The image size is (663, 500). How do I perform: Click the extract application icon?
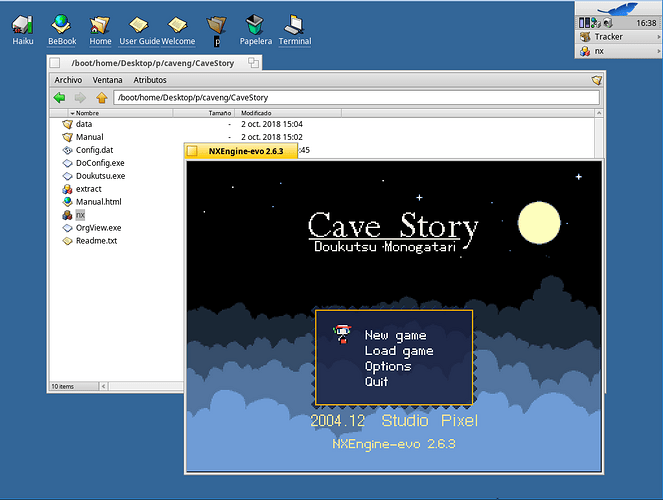point(67,189)
